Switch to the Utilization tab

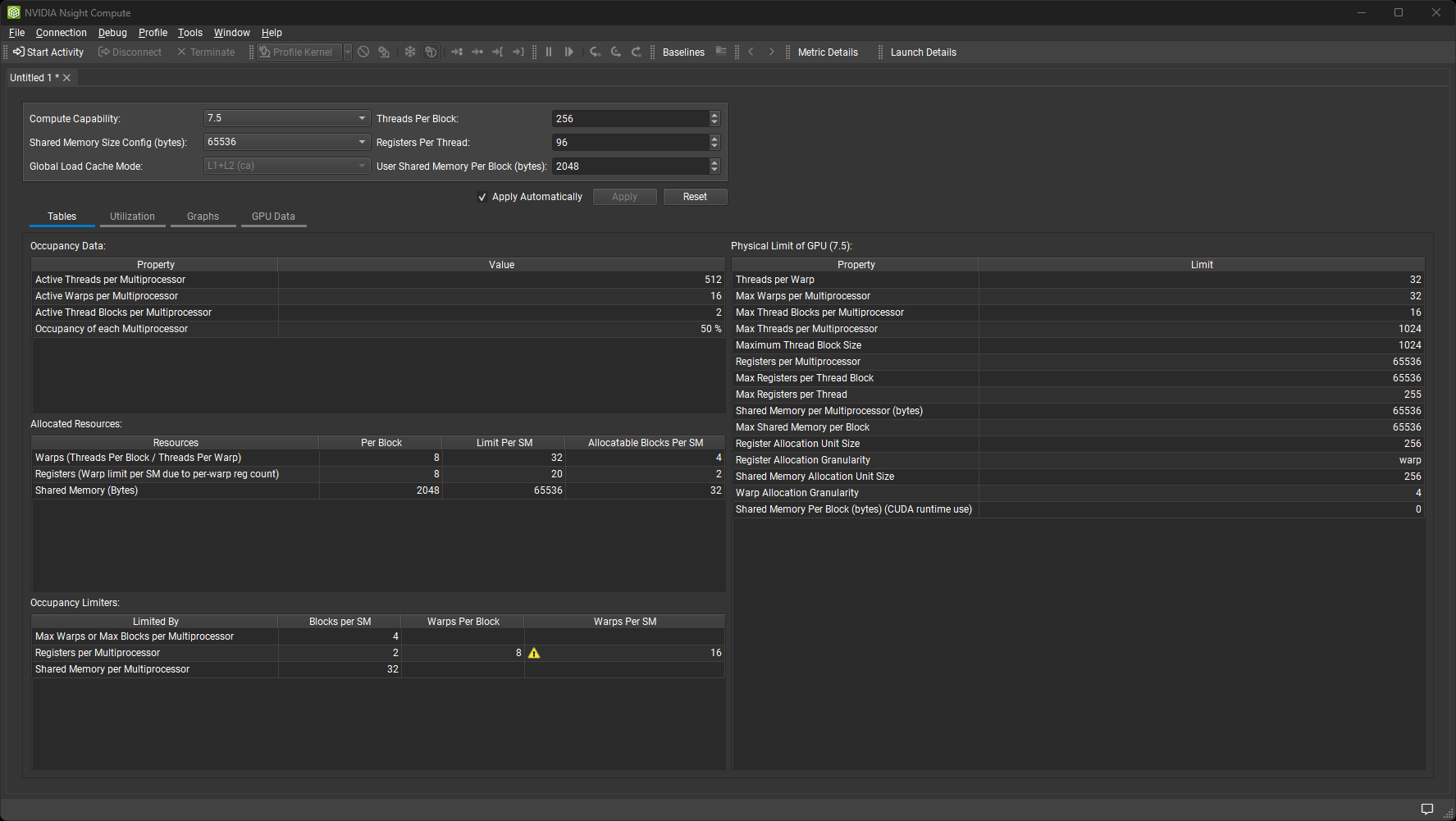[x=133, y=217]
